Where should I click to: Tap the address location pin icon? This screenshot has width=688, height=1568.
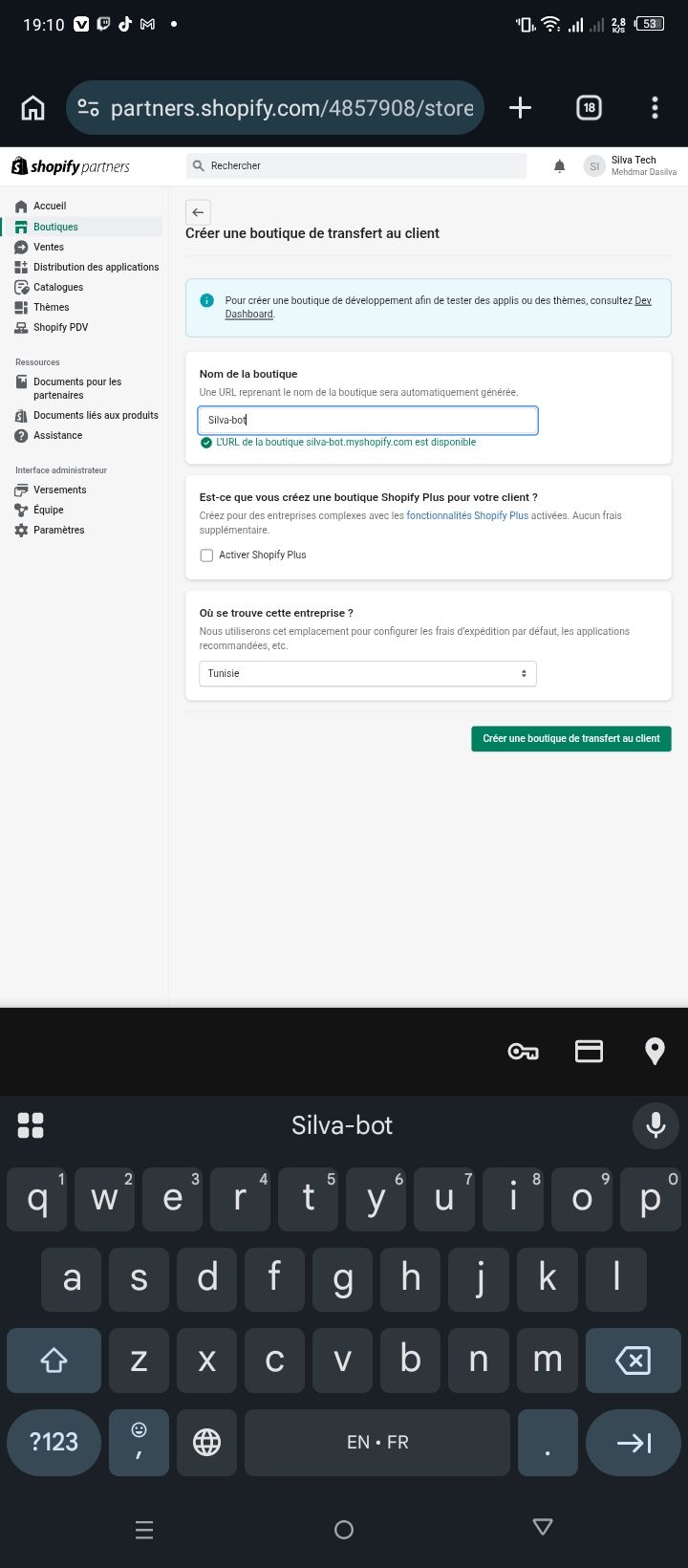(x=655, y=1052)
